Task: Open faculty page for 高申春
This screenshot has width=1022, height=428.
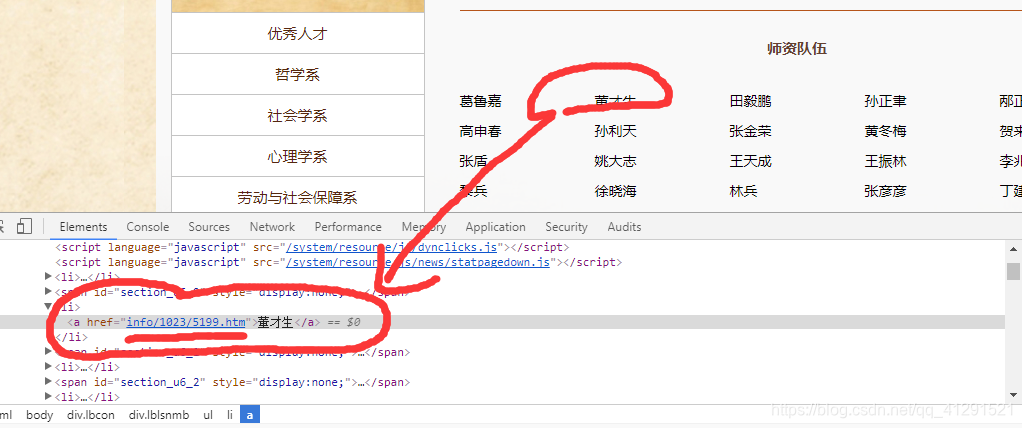Action: pos(480,131)
